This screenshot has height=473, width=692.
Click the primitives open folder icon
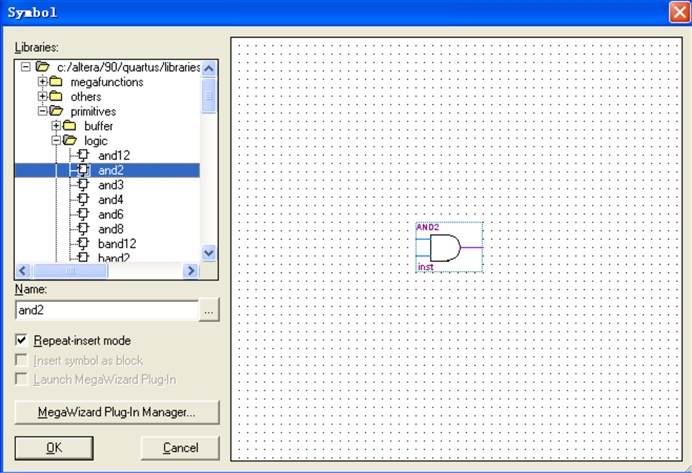[x=56, y=111]
